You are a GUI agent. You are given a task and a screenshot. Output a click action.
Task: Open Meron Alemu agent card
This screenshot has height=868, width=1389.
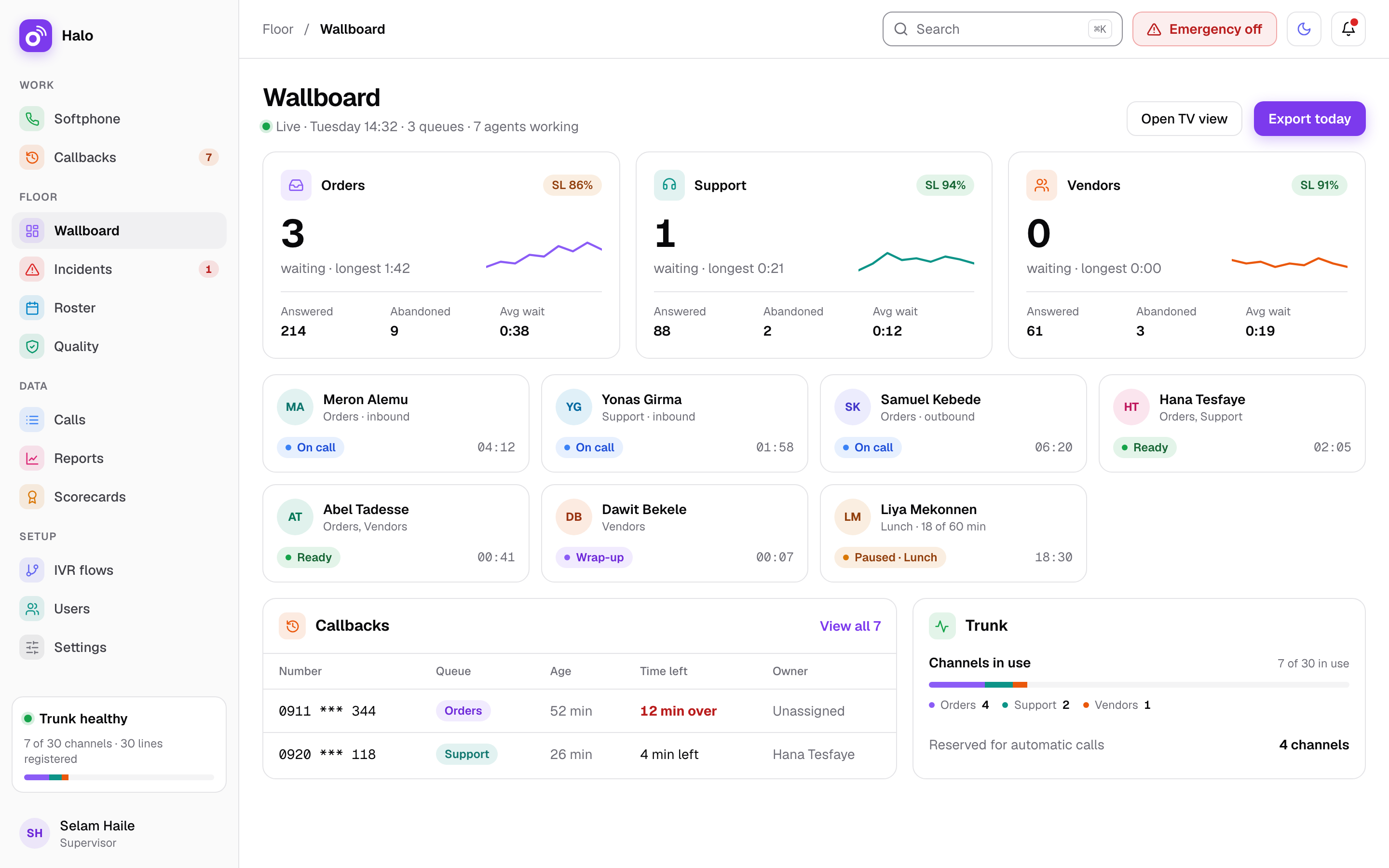coord(396,424)
